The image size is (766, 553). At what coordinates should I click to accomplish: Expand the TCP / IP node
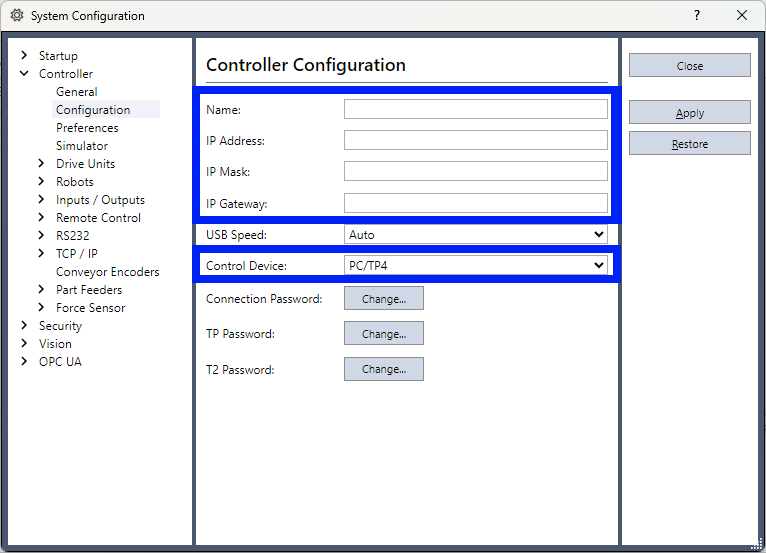[x=42, y=253]
